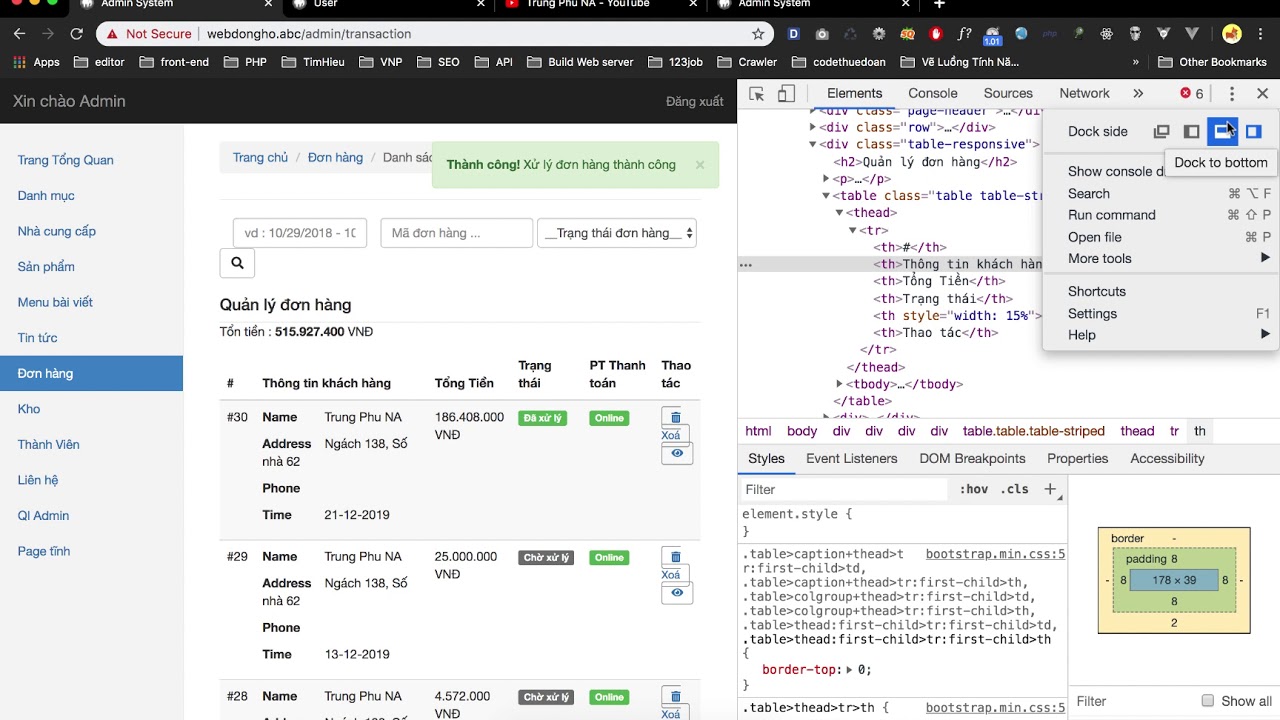Screen dimensions: 1280x720
Task: Dock DevTools to bottom
Action: 1223,131
